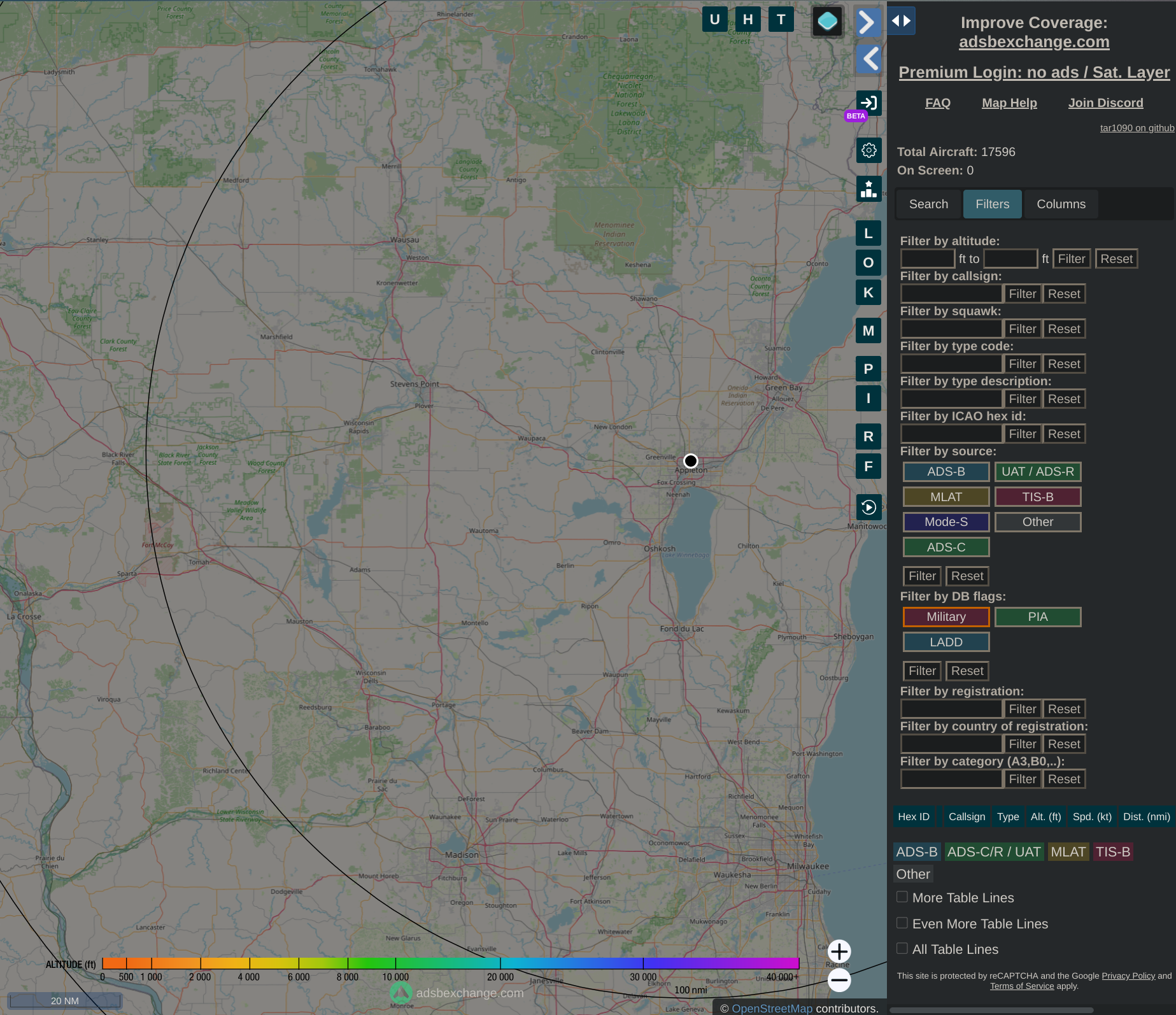The image size is (1176, 1015).
Task: Open the map layer selector icon
Action: point(827,22)
